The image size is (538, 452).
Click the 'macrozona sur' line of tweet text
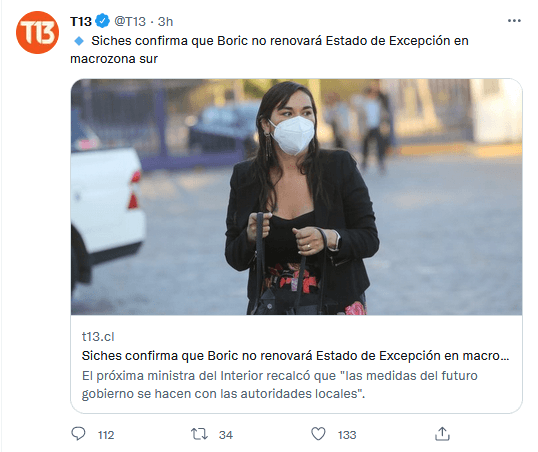click(114, 59)
